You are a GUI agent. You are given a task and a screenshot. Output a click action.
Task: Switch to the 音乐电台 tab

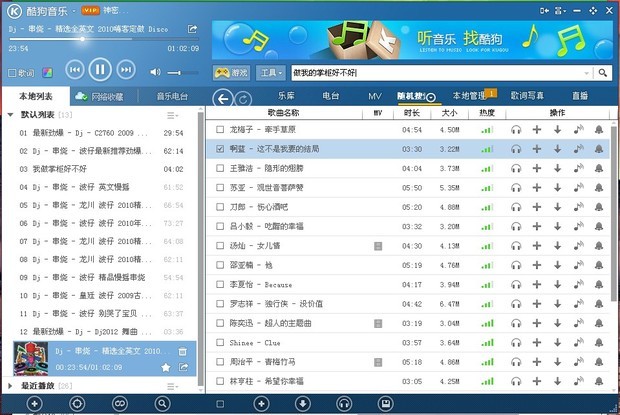pyautogui.click(x=172, y=96)
